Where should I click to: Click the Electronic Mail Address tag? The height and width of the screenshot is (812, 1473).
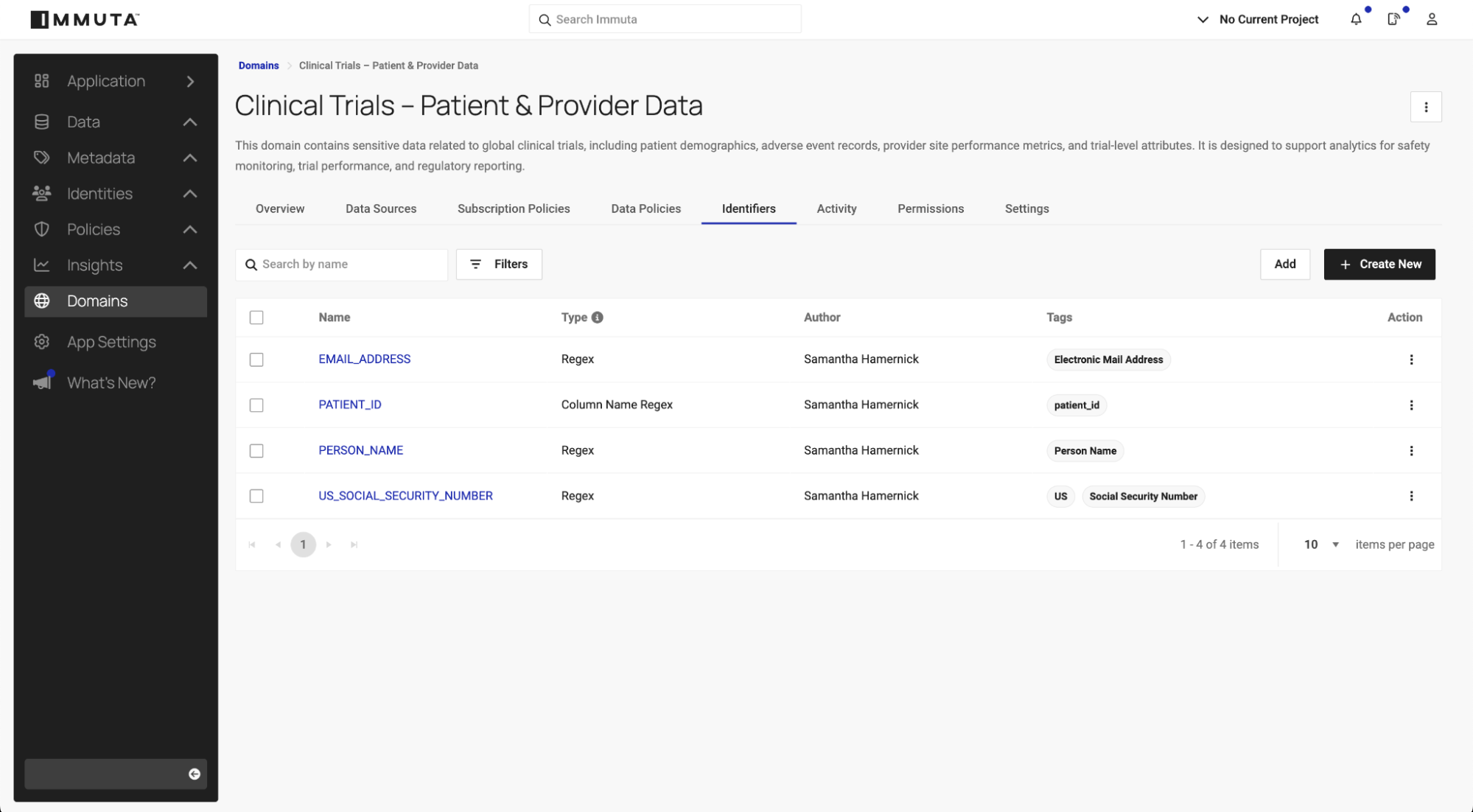point(1108,360)
